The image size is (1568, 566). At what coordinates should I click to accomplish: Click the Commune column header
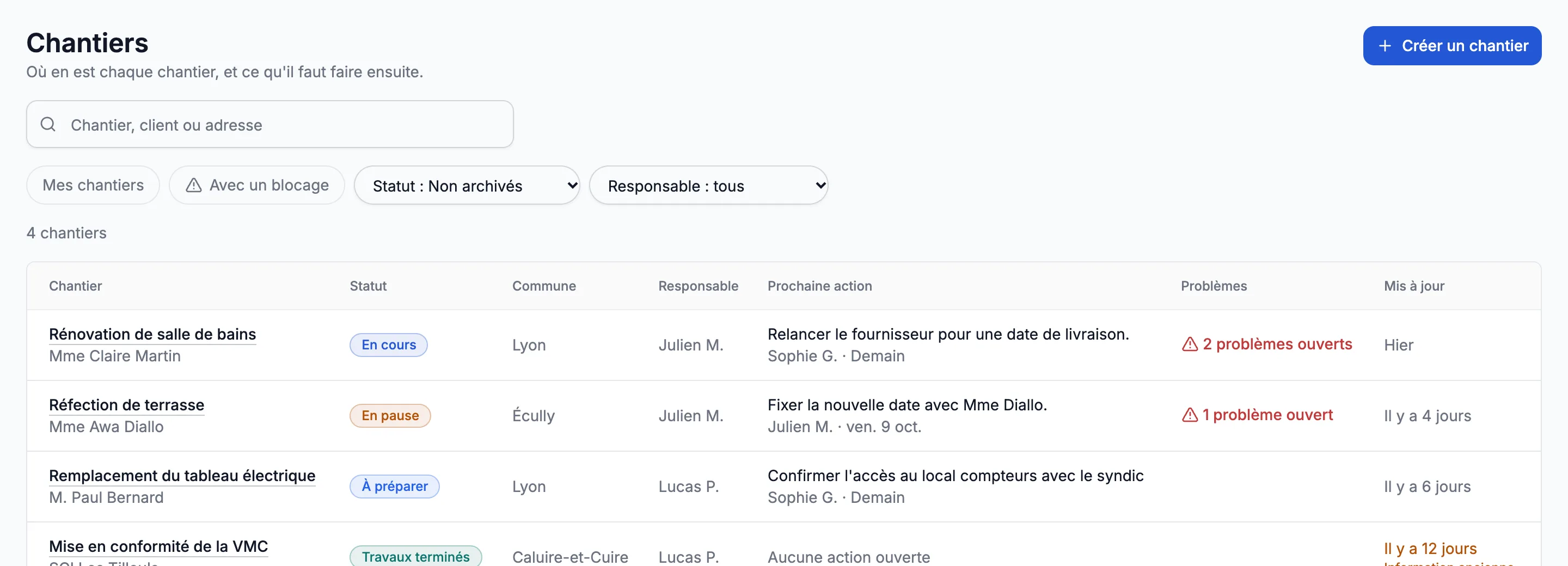point(544,286)
